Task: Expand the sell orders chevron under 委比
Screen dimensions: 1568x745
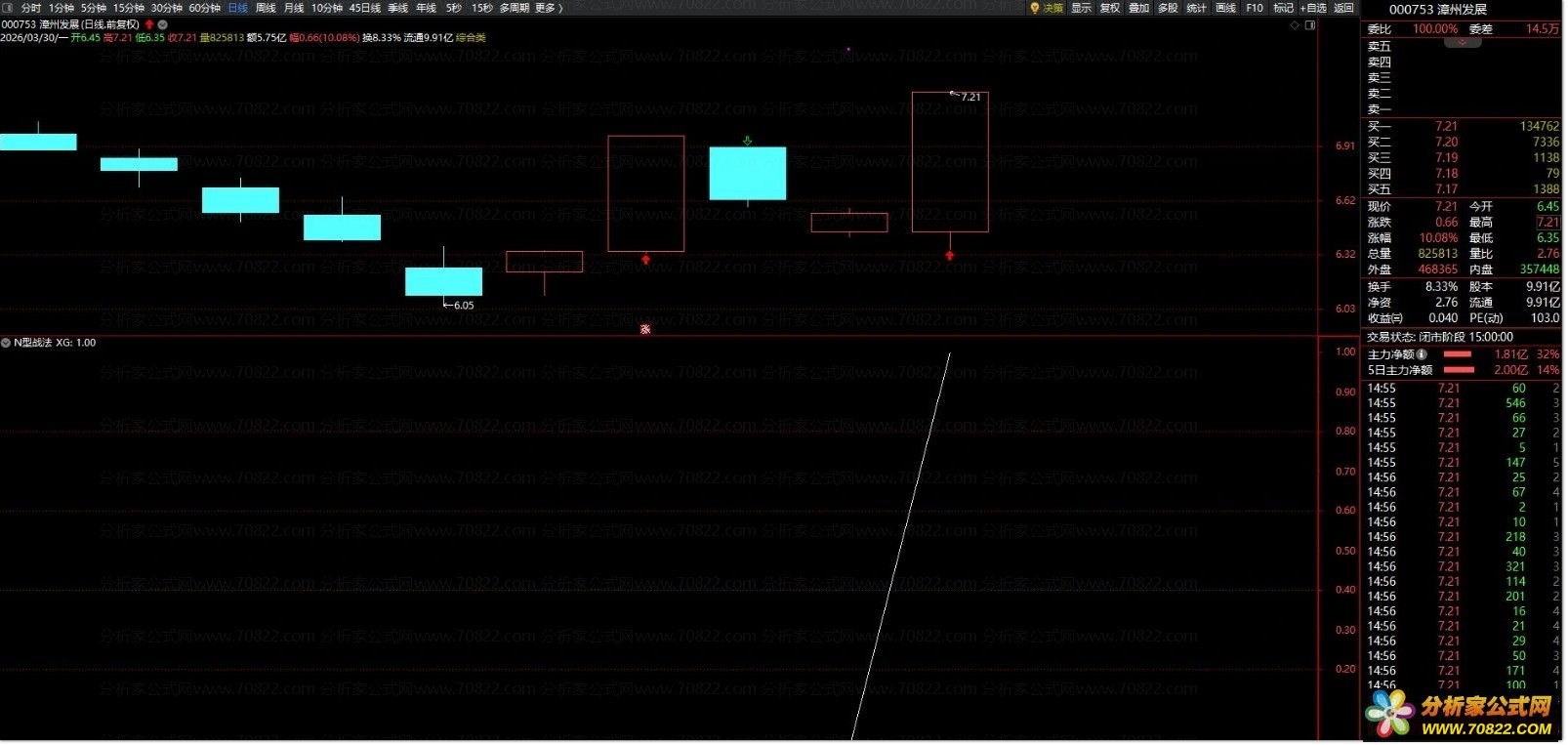Action: point(1462,43)
